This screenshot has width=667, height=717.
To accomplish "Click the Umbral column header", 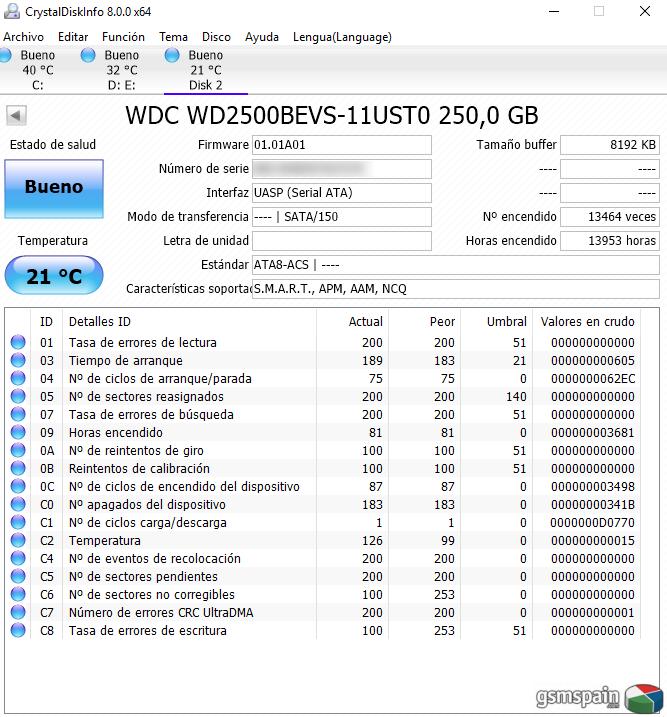I will click(496, 321).
